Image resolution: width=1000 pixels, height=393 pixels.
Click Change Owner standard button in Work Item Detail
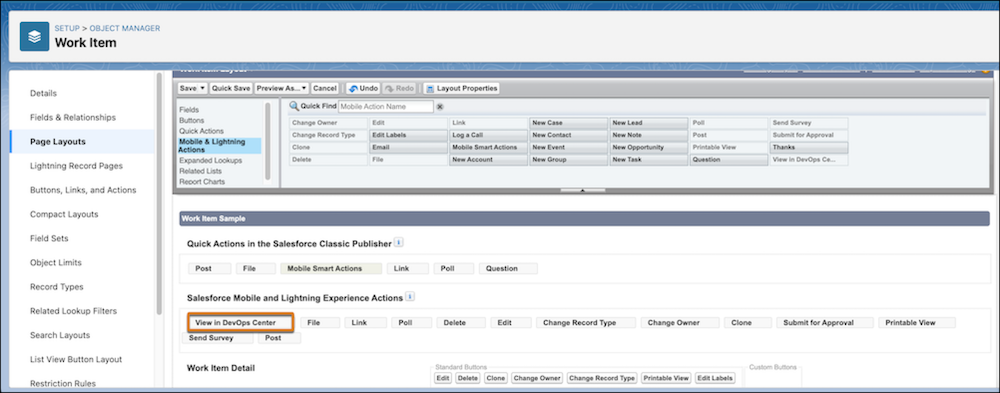coord(537,378)
